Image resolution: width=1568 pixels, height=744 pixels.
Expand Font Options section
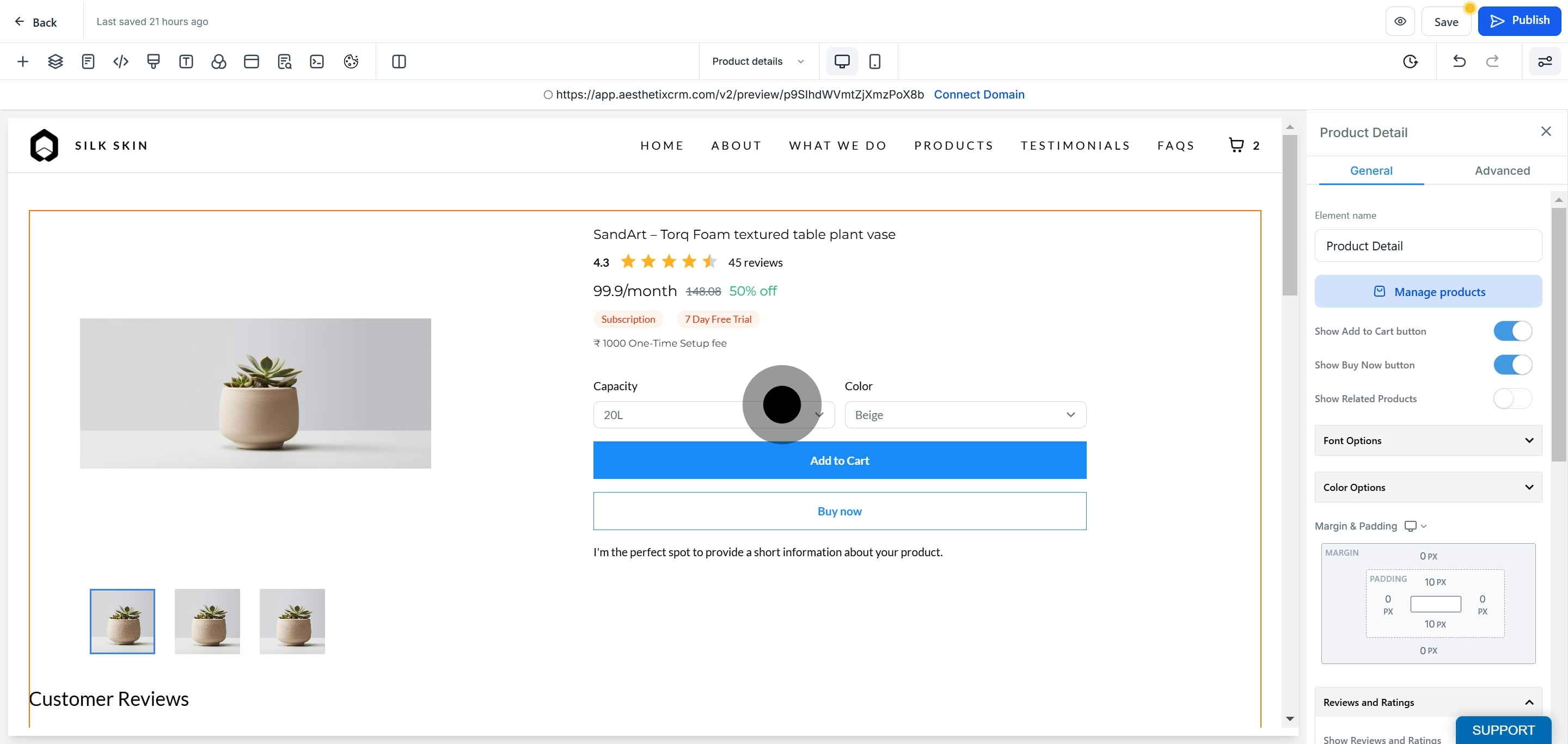[1428, 440]
